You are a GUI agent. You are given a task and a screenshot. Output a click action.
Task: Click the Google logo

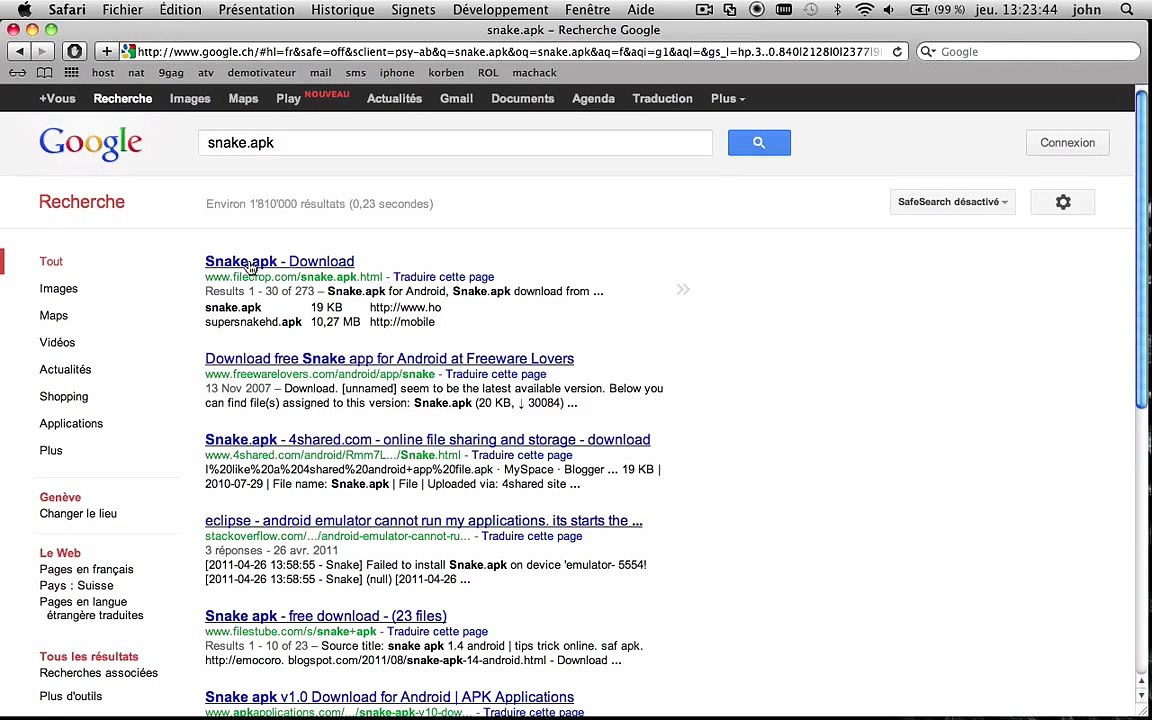[x=90, y=143]
